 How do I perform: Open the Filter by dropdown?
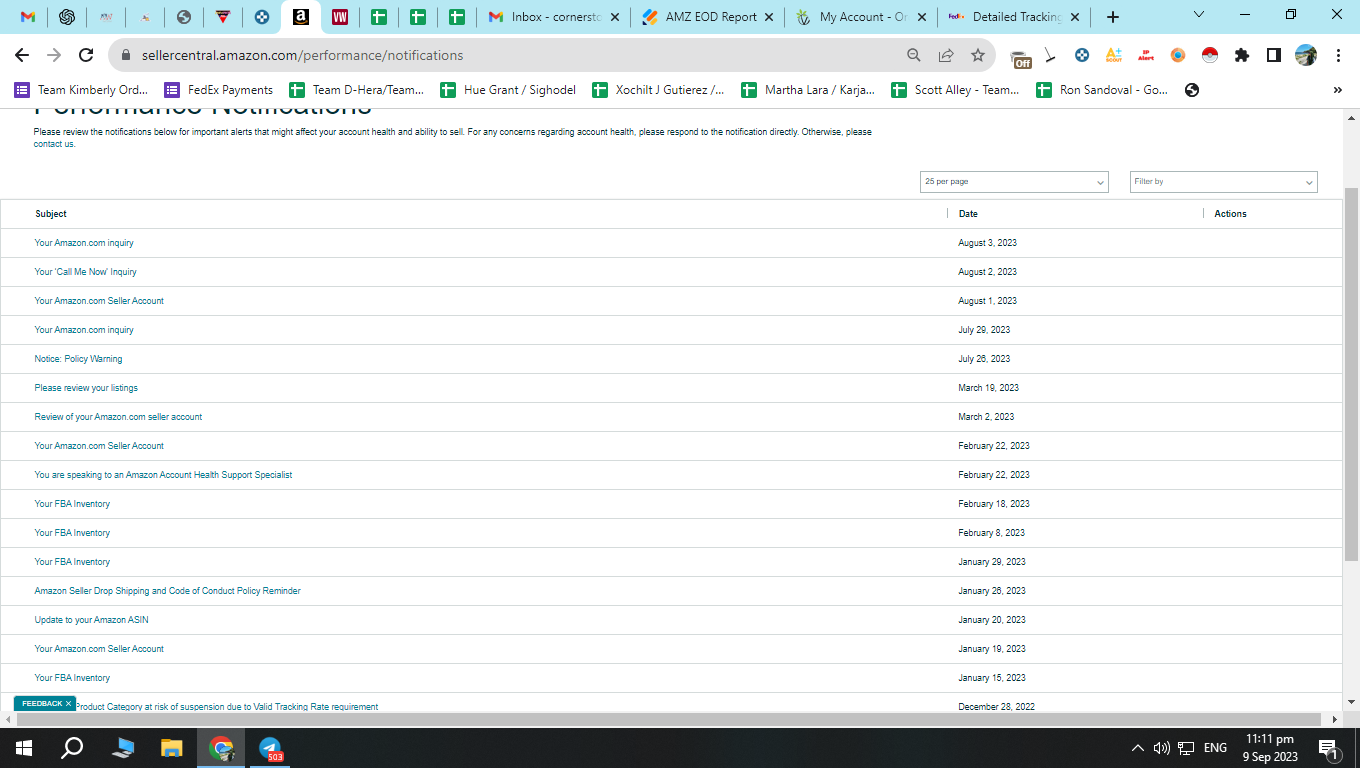tap(1224, 182)
